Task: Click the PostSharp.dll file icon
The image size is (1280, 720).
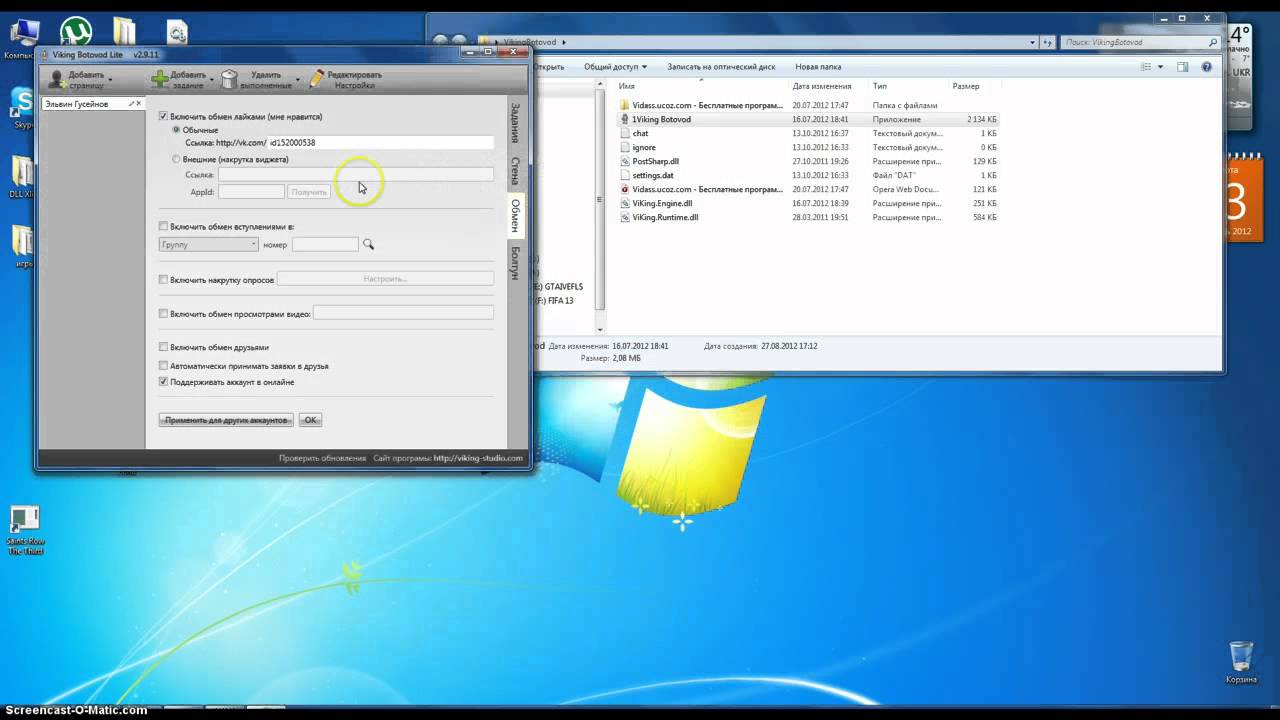Action: 624,161
